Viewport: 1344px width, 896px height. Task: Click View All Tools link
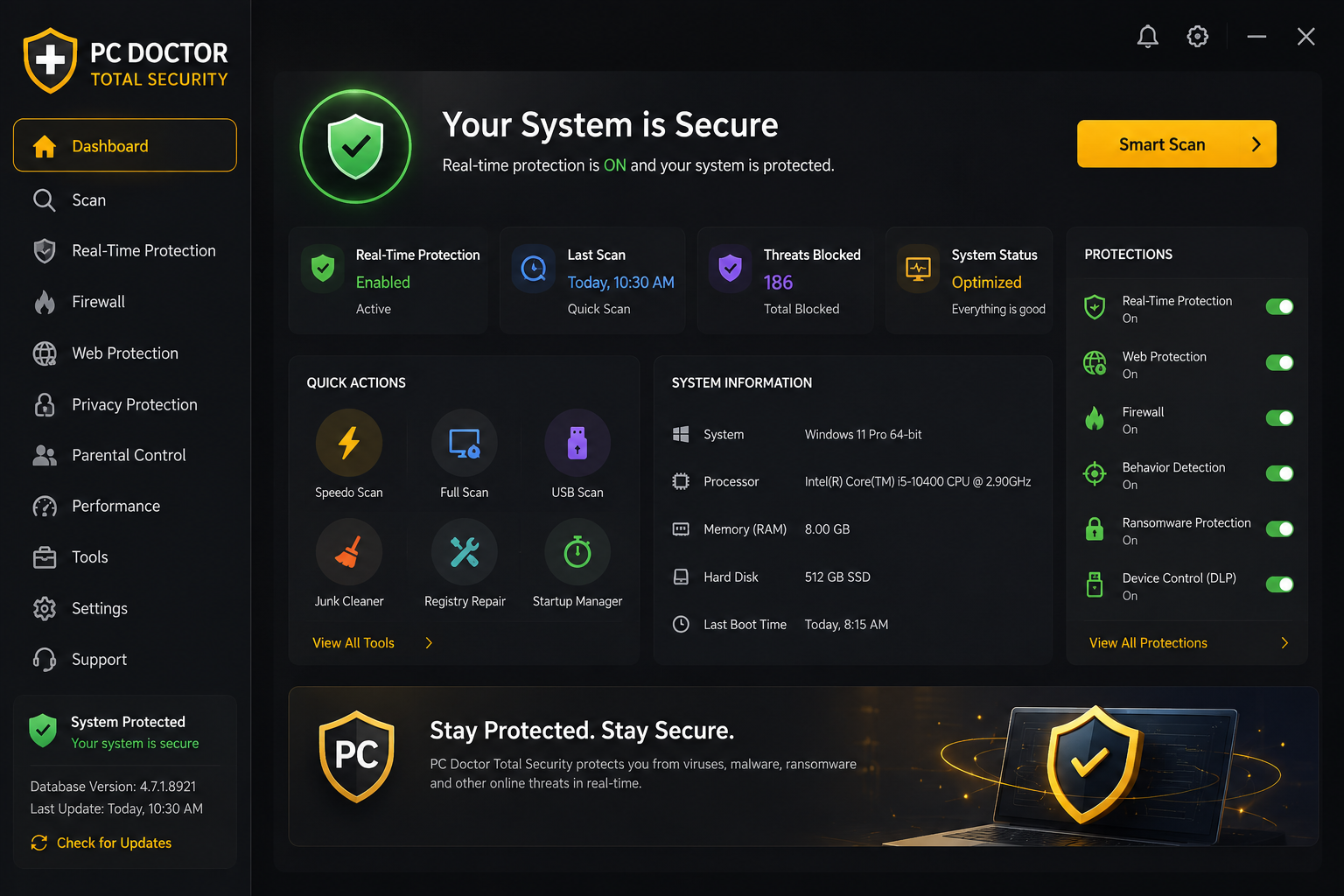353,643
